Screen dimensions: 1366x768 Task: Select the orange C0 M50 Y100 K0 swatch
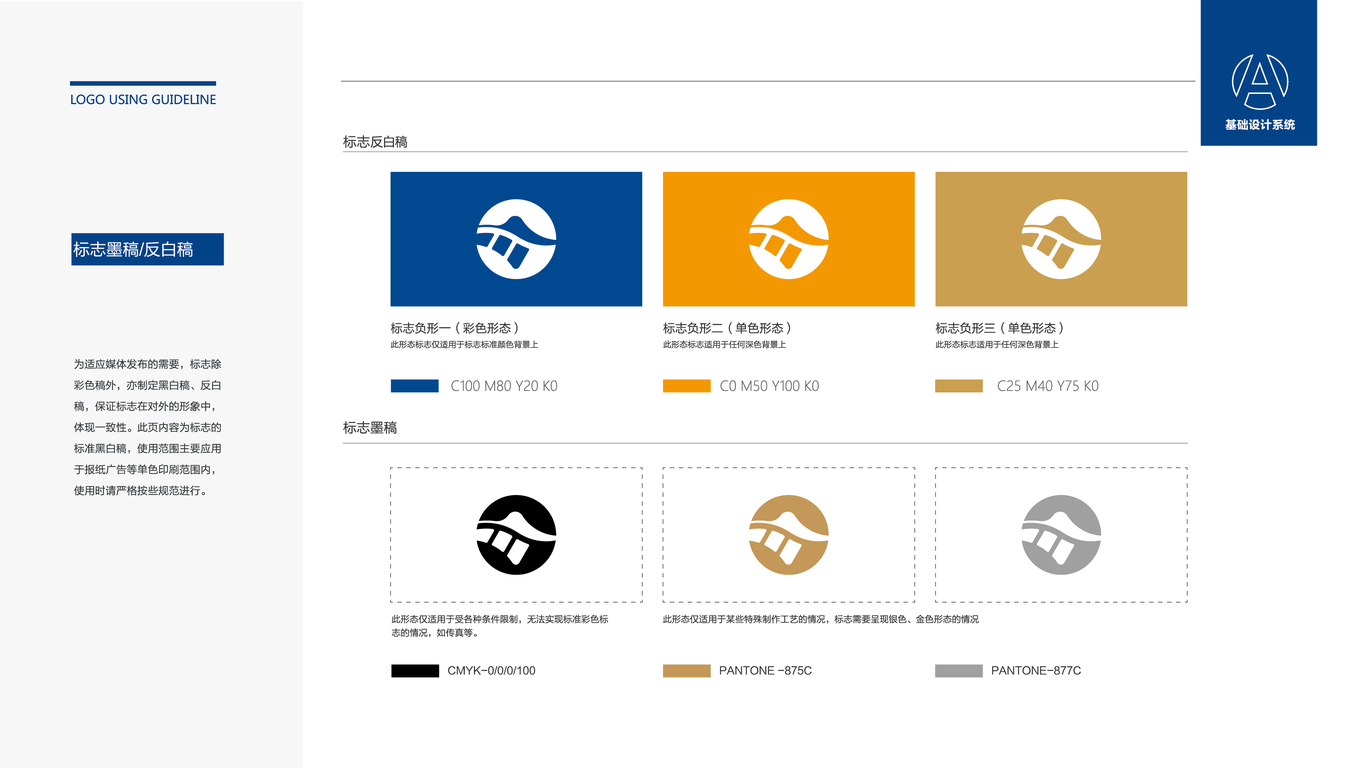[x=687, y=386]
